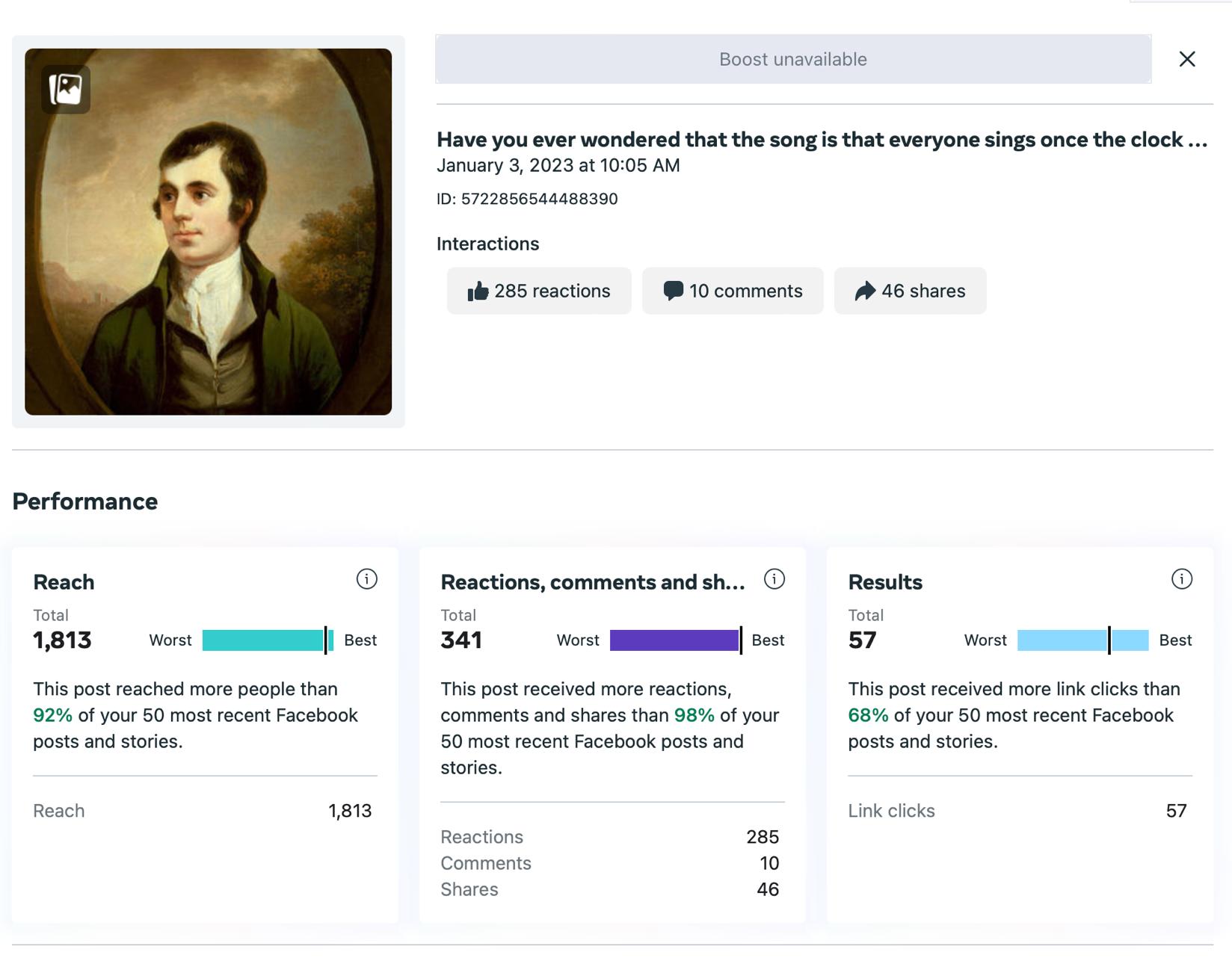Screen dimensions: 1232x973
Task: Click the purple engagement performance bar
Action: [675, 640]
